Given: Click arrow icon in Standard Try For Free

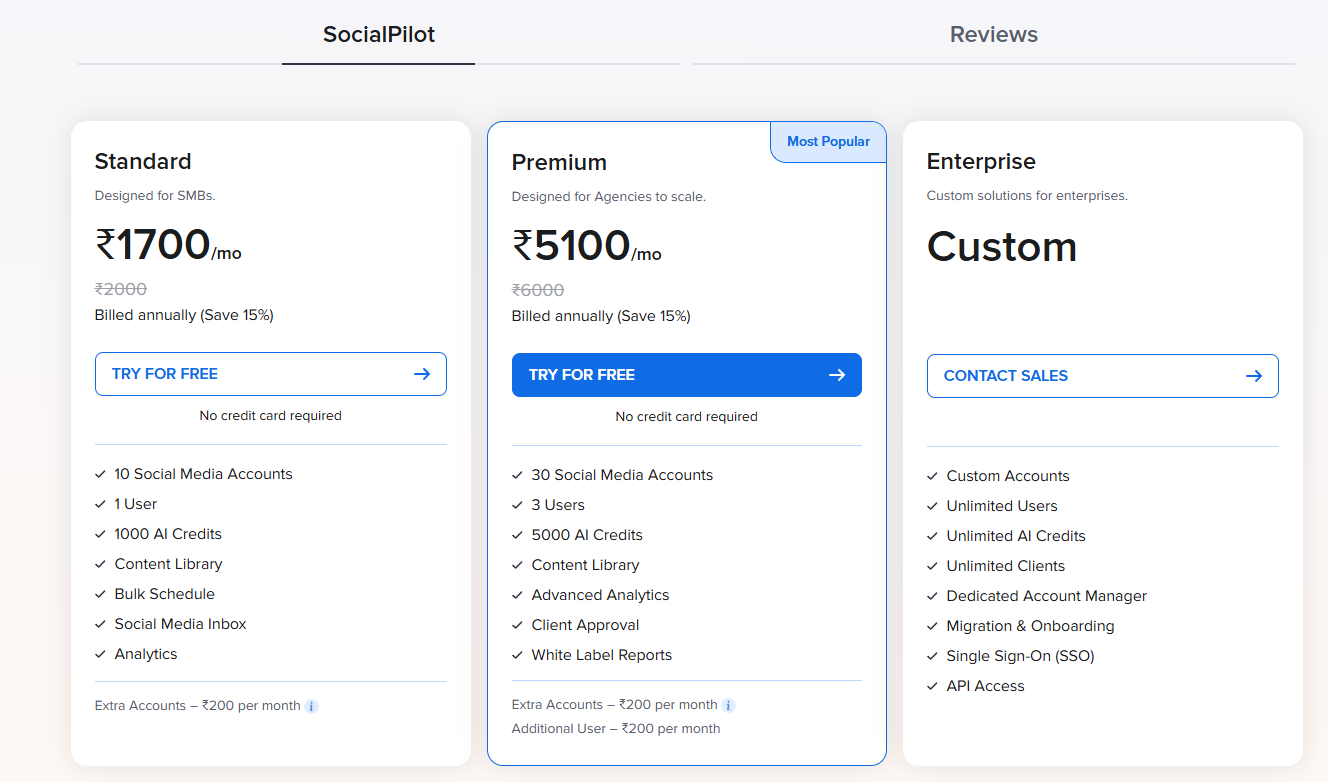Looking at the screenshot, I should tap(422, 374).
